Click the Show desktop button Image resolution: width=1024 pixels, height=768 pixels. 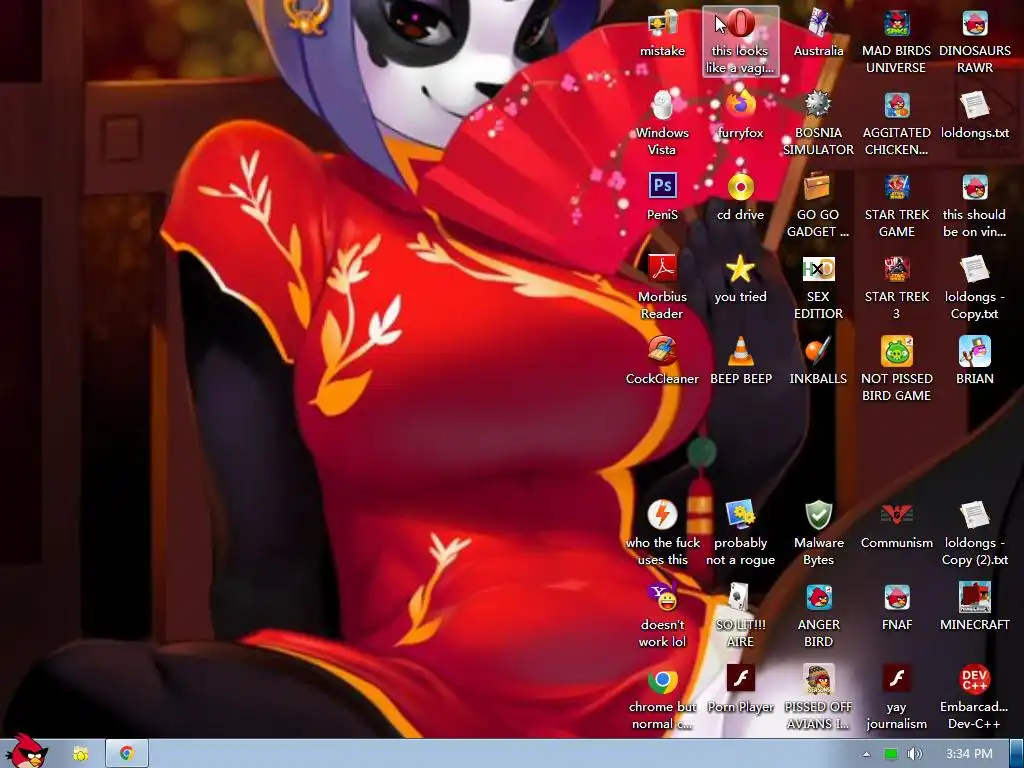coord(1017,754)
